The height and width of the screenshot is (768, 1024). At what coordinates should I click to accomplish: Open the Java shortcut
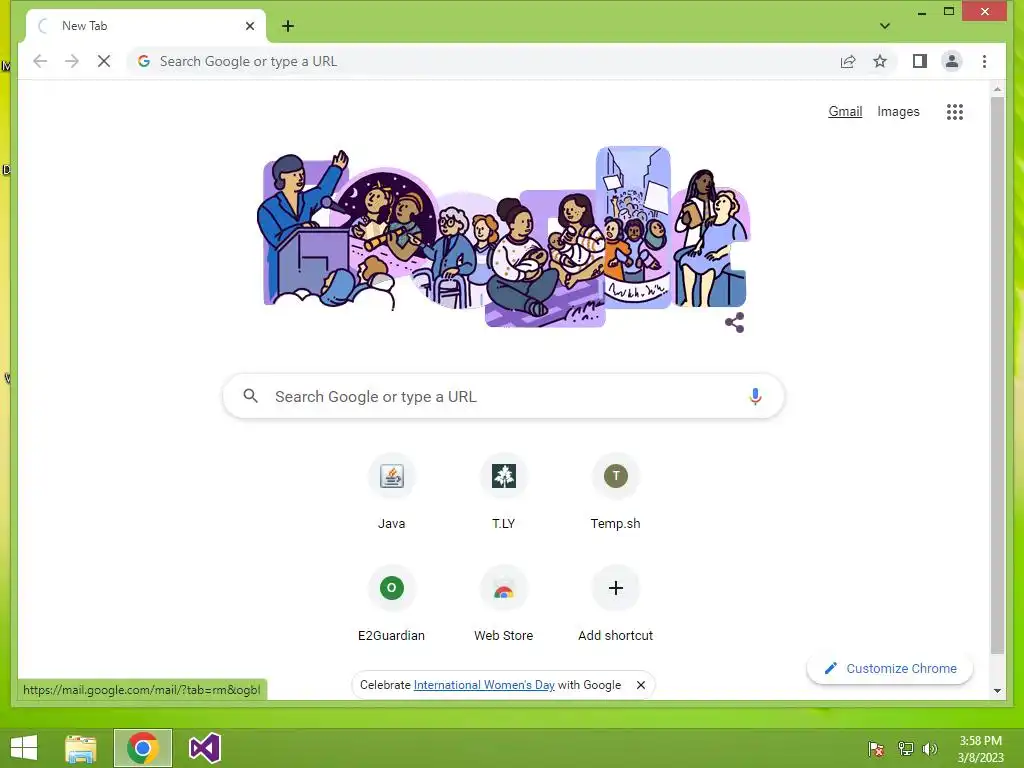tap(391, 492)
